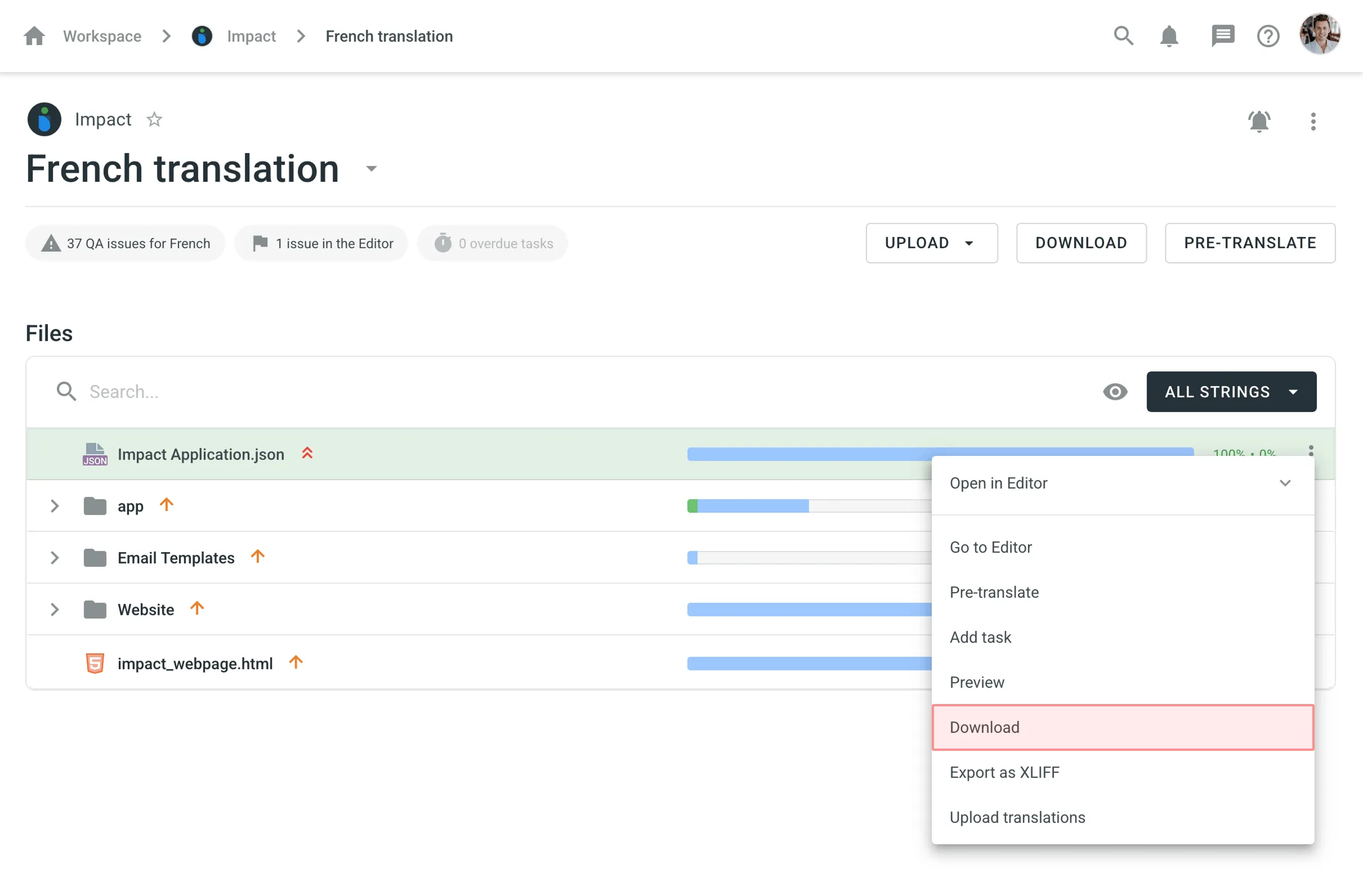
Task: Star the Impact project
Action: [x=154, y=119]
